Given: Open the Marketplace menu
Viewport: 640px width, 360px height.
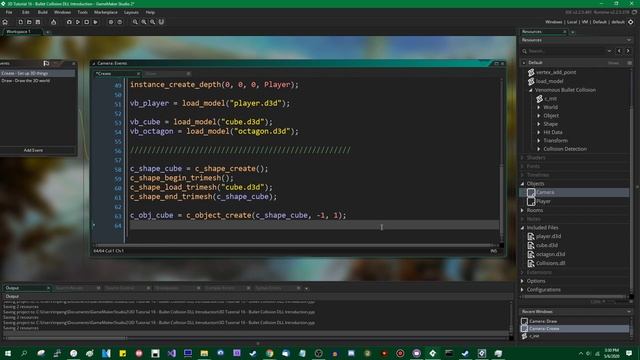Looking at the screenshot, I should (106, 12).
